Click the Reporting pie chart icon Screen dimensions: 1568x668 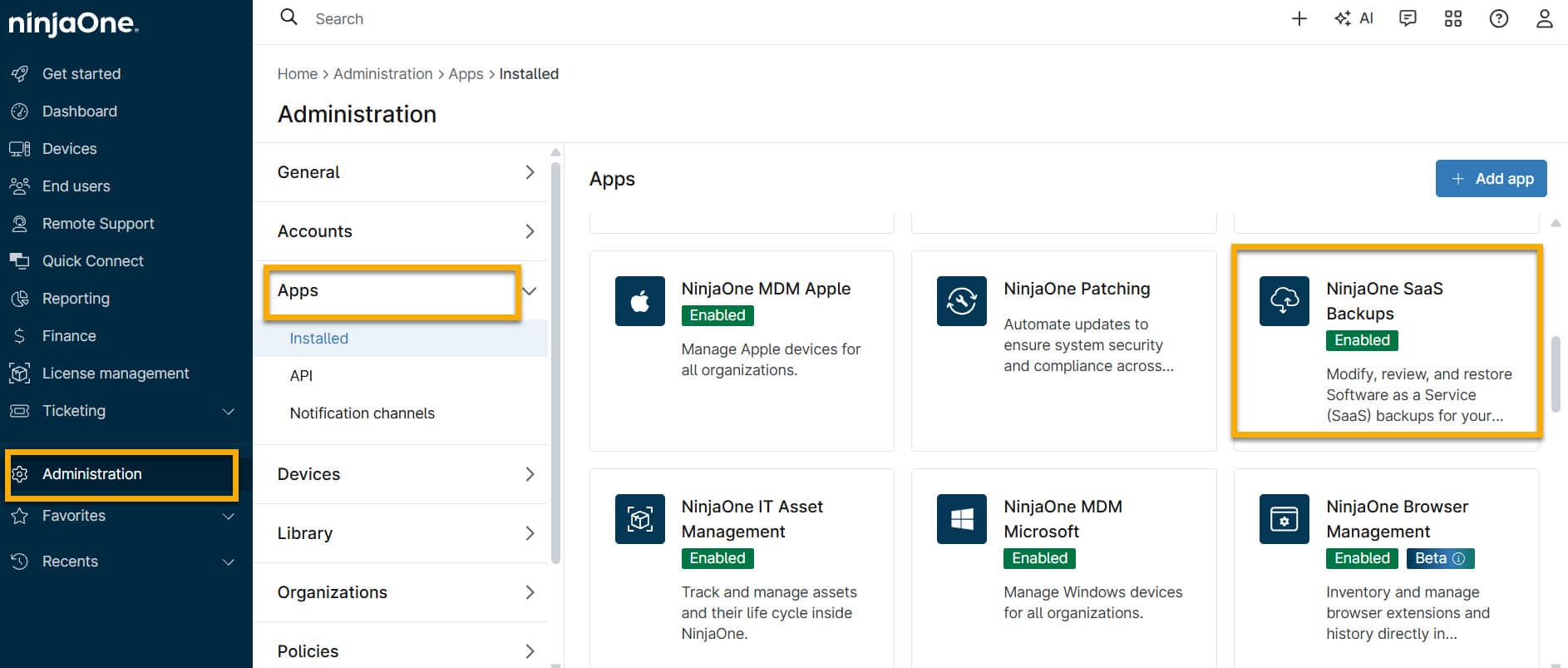coord(20,299)
